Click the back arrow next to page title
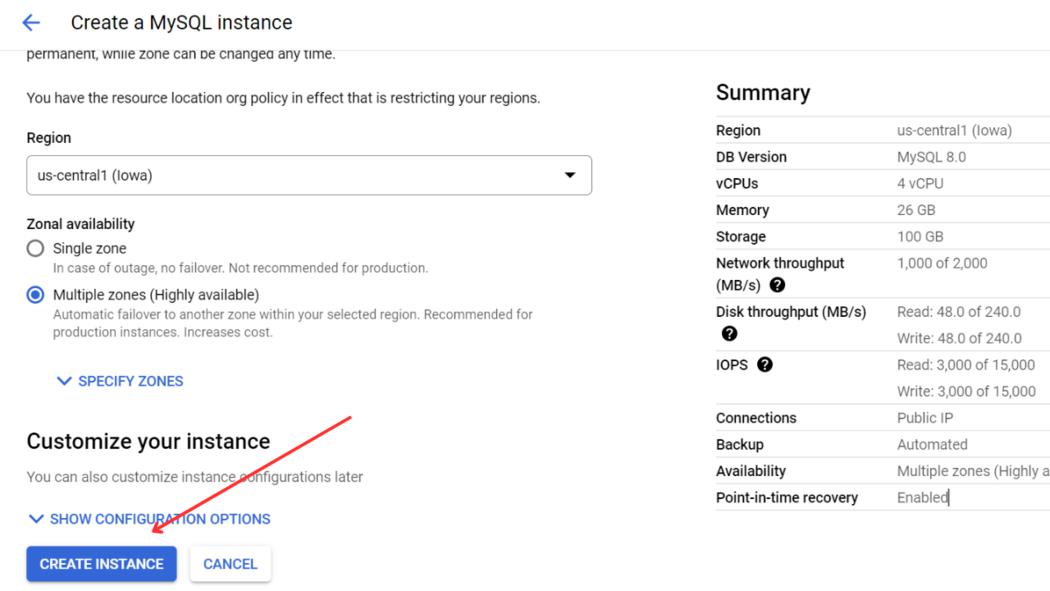The height and width of the screenshot is (591, 1050). click(31, 22)
